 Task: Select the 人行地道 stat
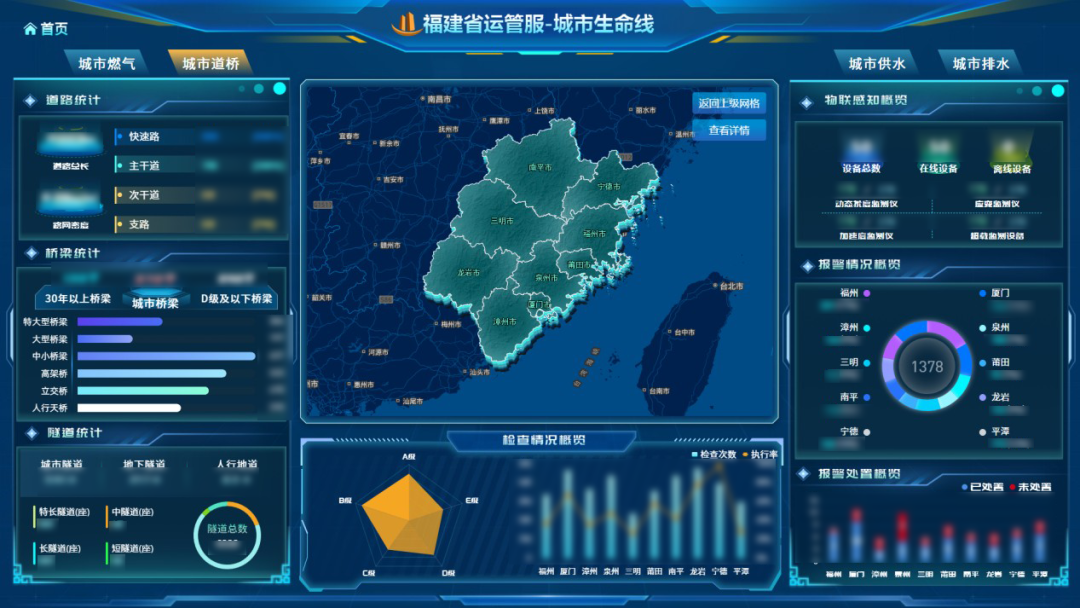[236, 470]
